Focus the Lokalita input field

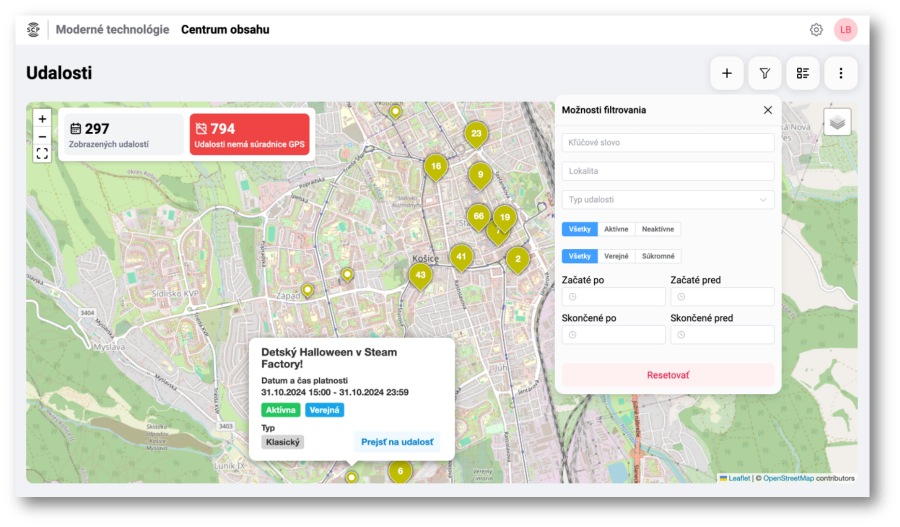coord(668,171)
